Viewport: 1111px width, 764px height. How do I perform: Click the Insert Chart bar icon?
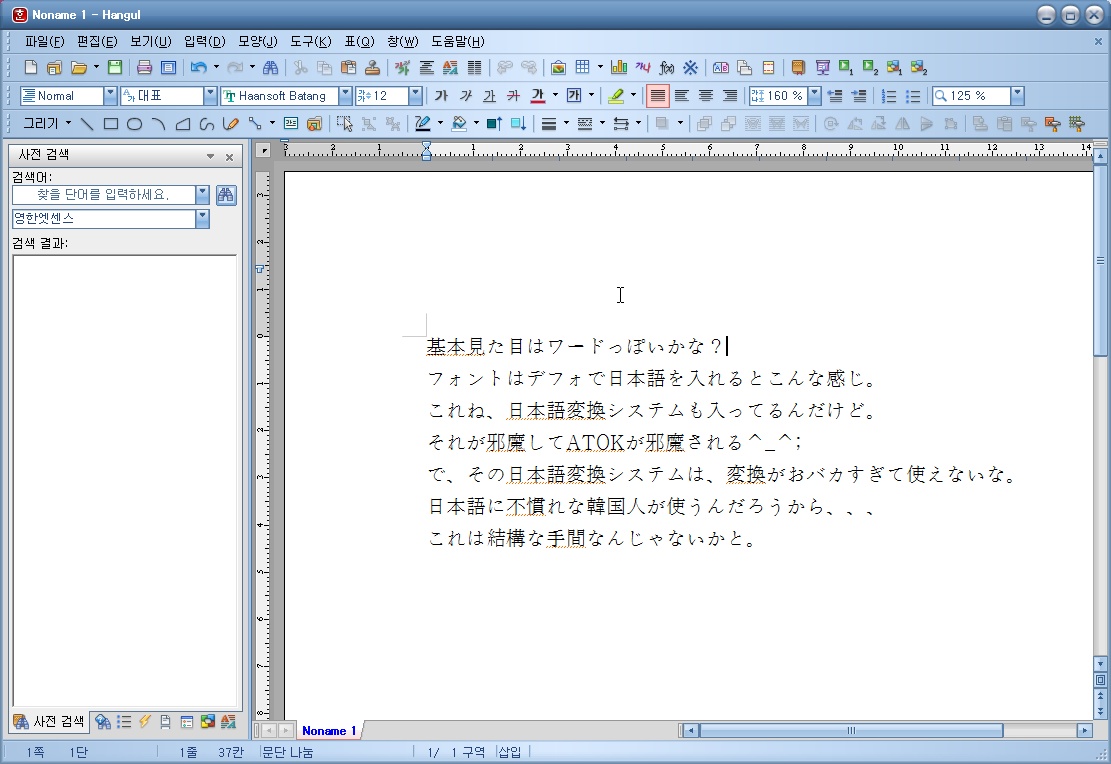619,67
